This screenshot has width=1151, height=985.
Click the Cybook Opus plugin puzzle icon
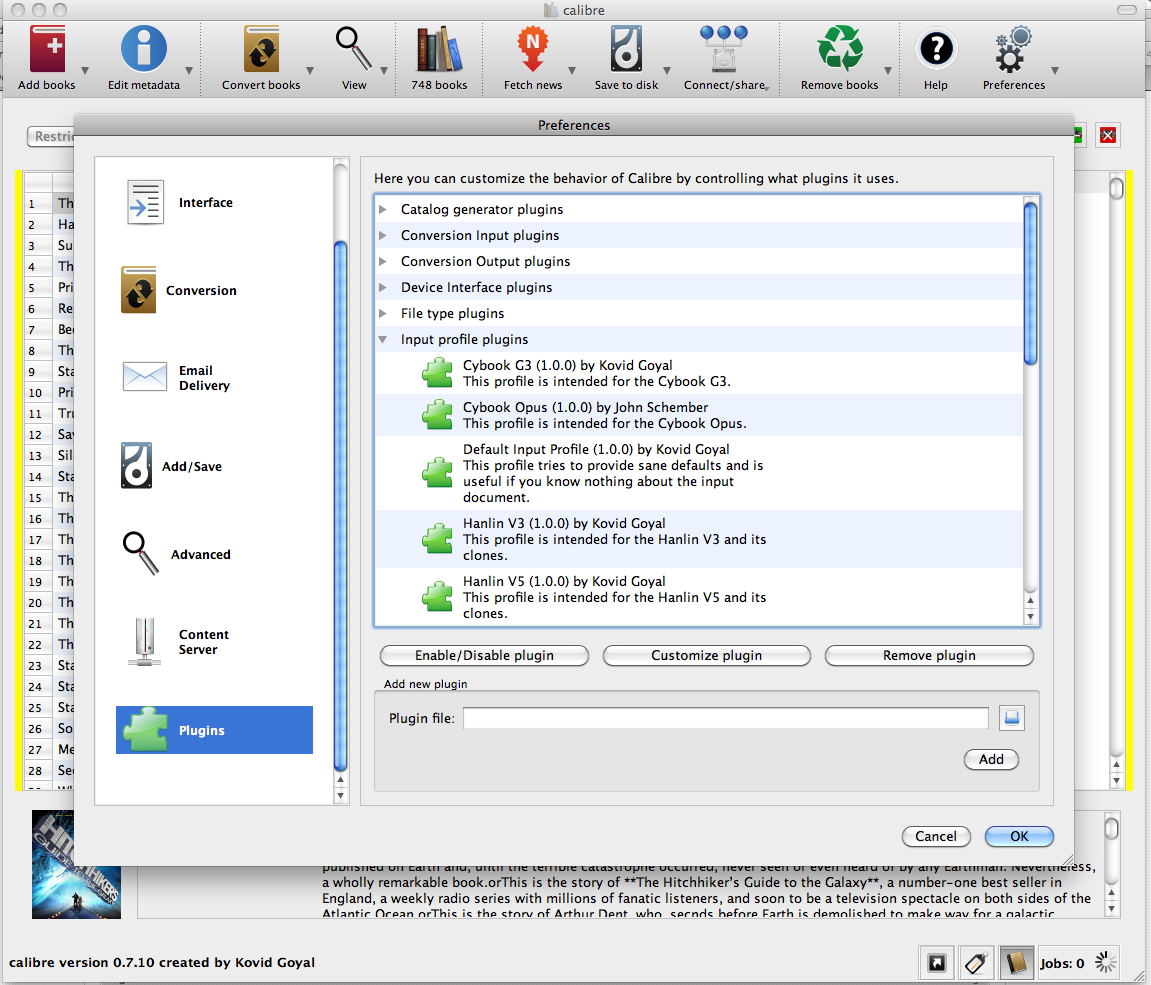click(x=437, y=415)
